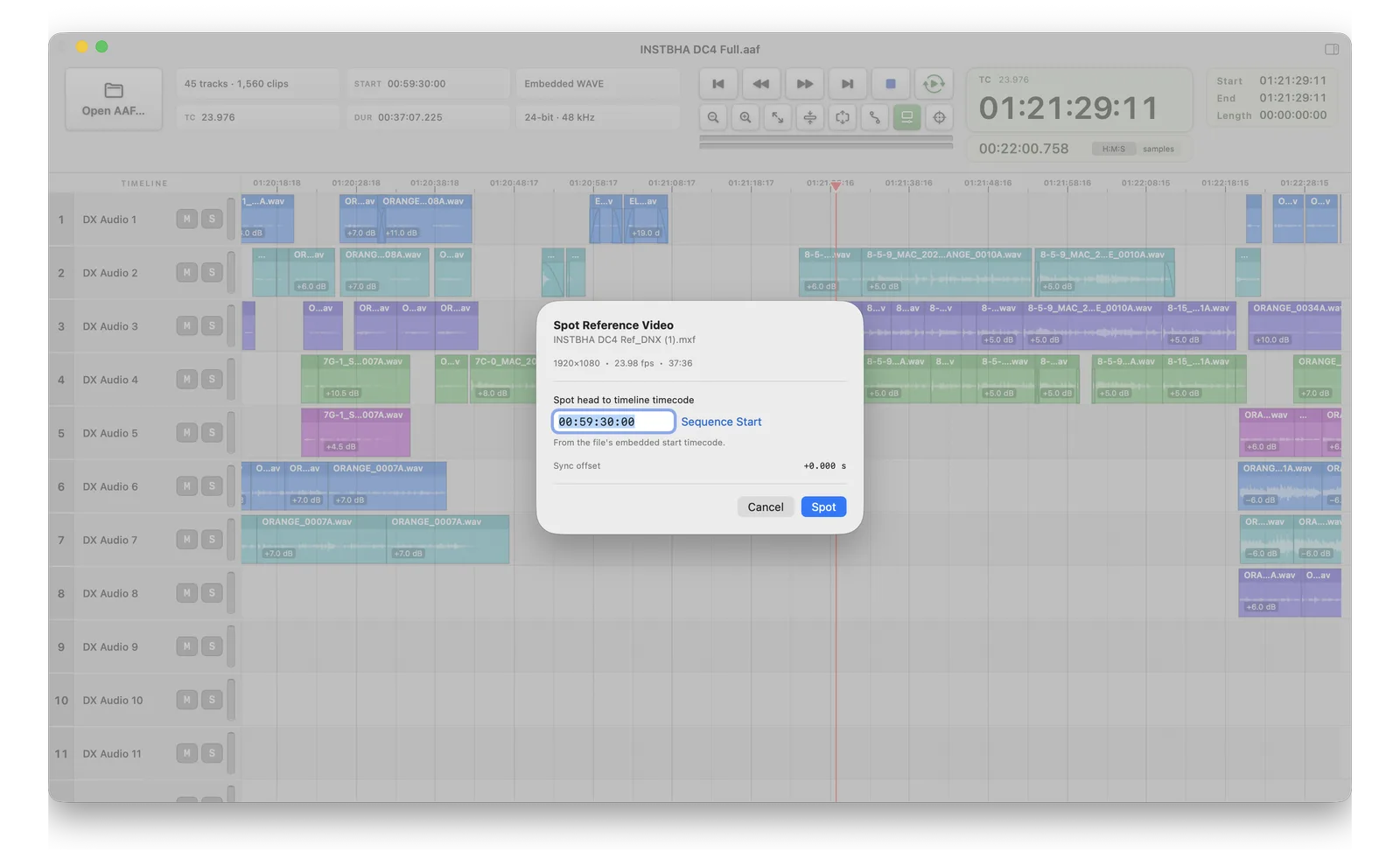Click the 24-bit · 48 kHz label
This screenshot has width=1400, height=866.
559,117
